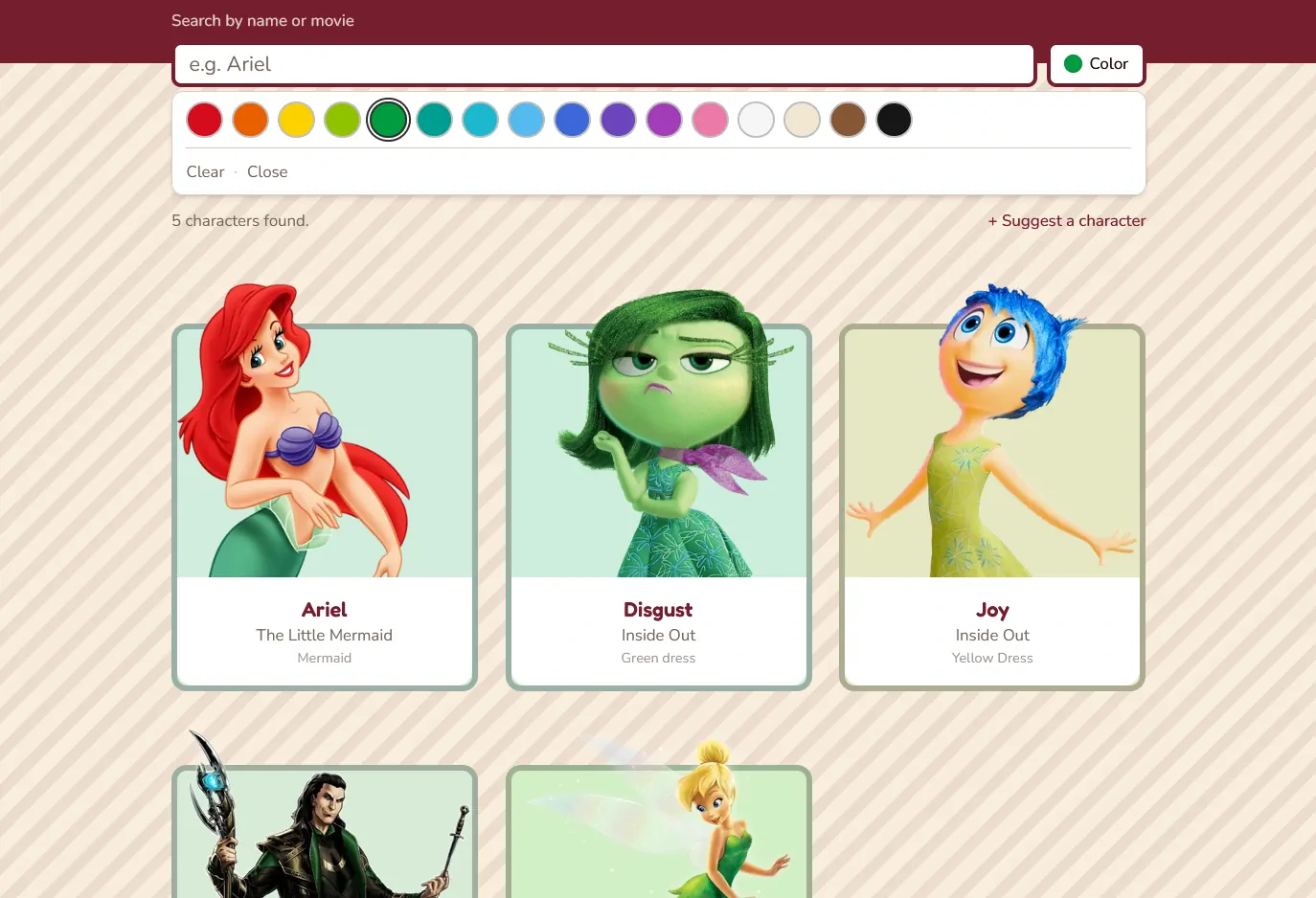Select the orange color swatch
This screenshot has width=1316, height=898.
pos(250,120)
